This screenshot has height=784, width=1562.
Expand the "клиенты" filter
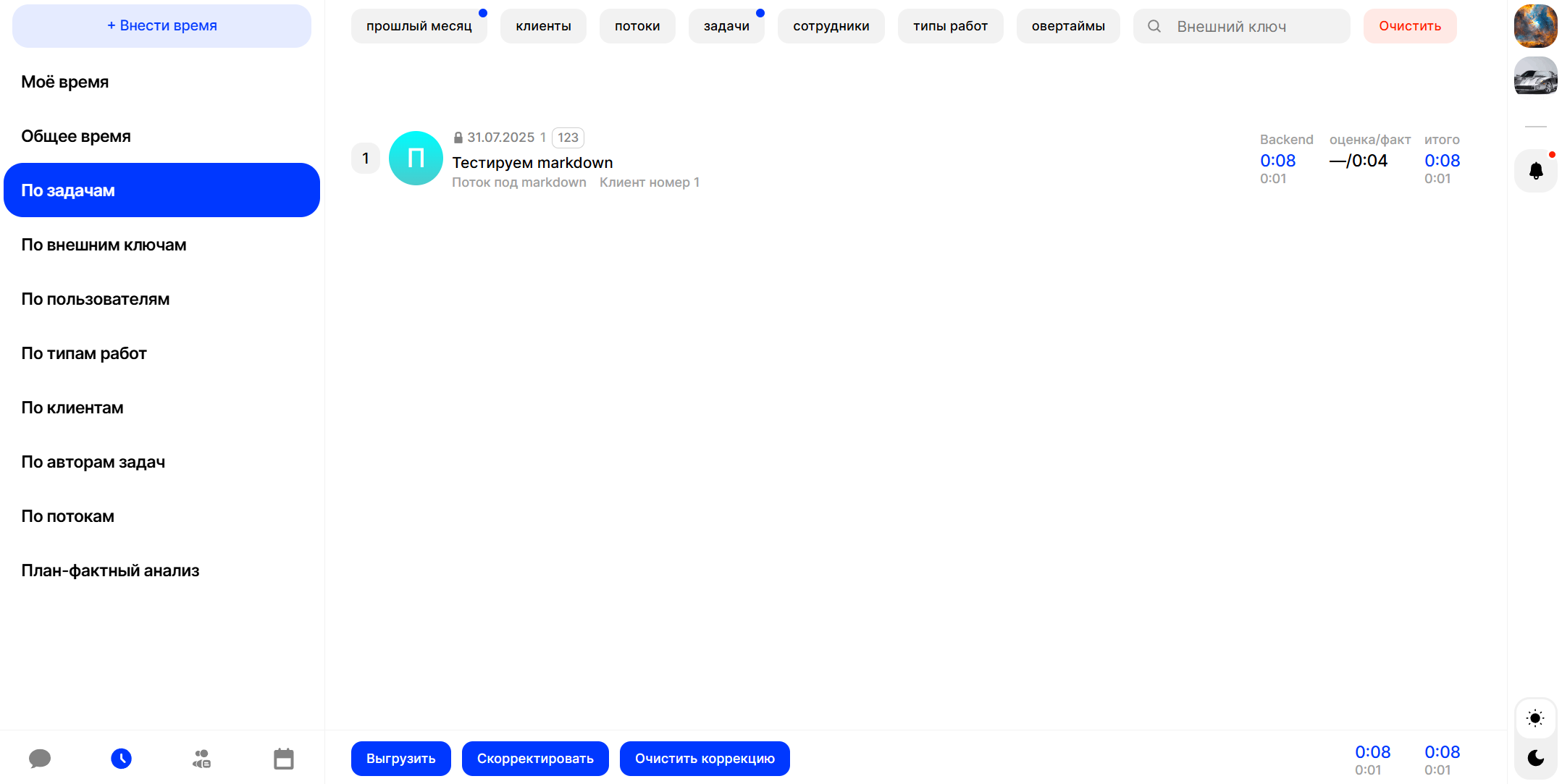543,26
